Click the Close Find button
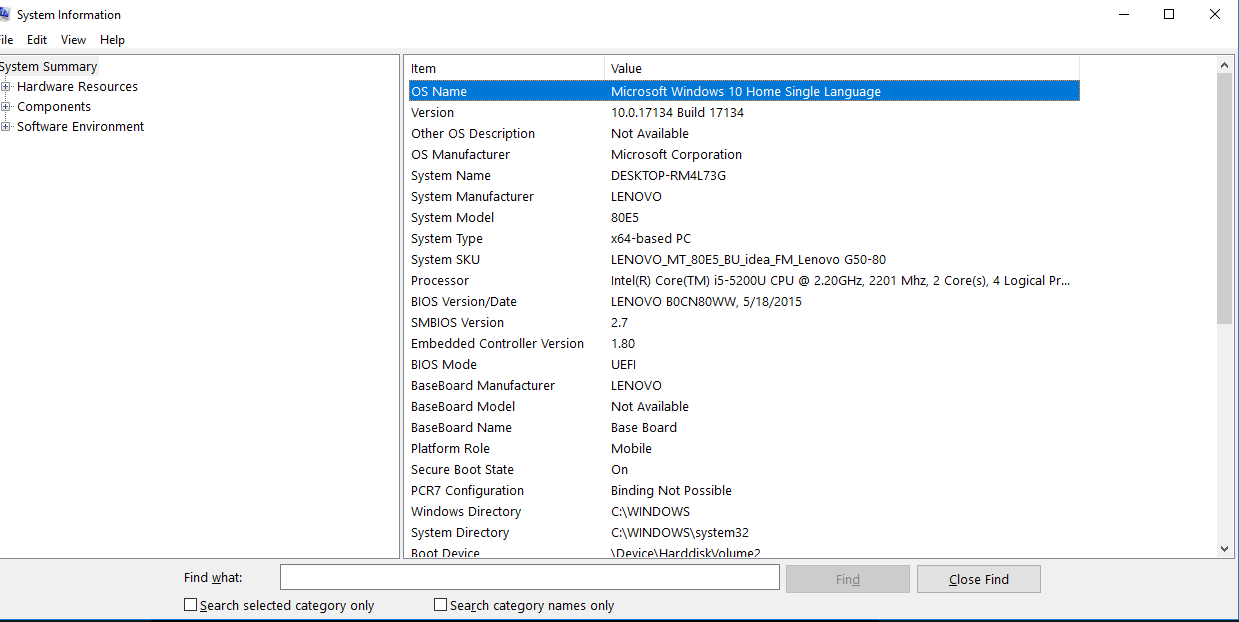The width and height of the screenshot is (1239, 622). pos(979,579)
